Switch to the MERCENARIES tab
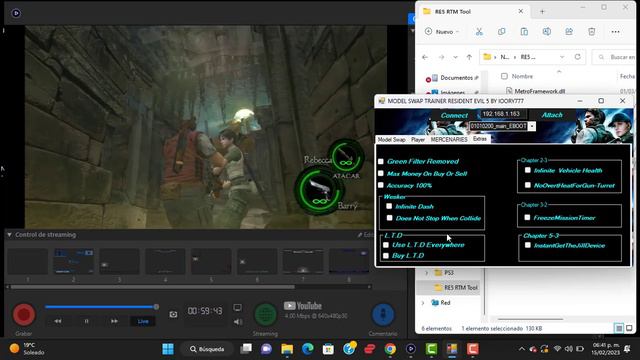 click(449, 140)
